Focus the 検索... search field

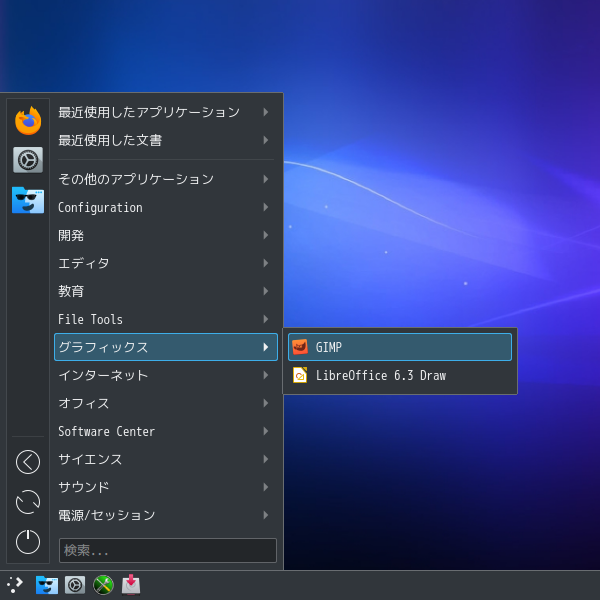tap(168, 550)
